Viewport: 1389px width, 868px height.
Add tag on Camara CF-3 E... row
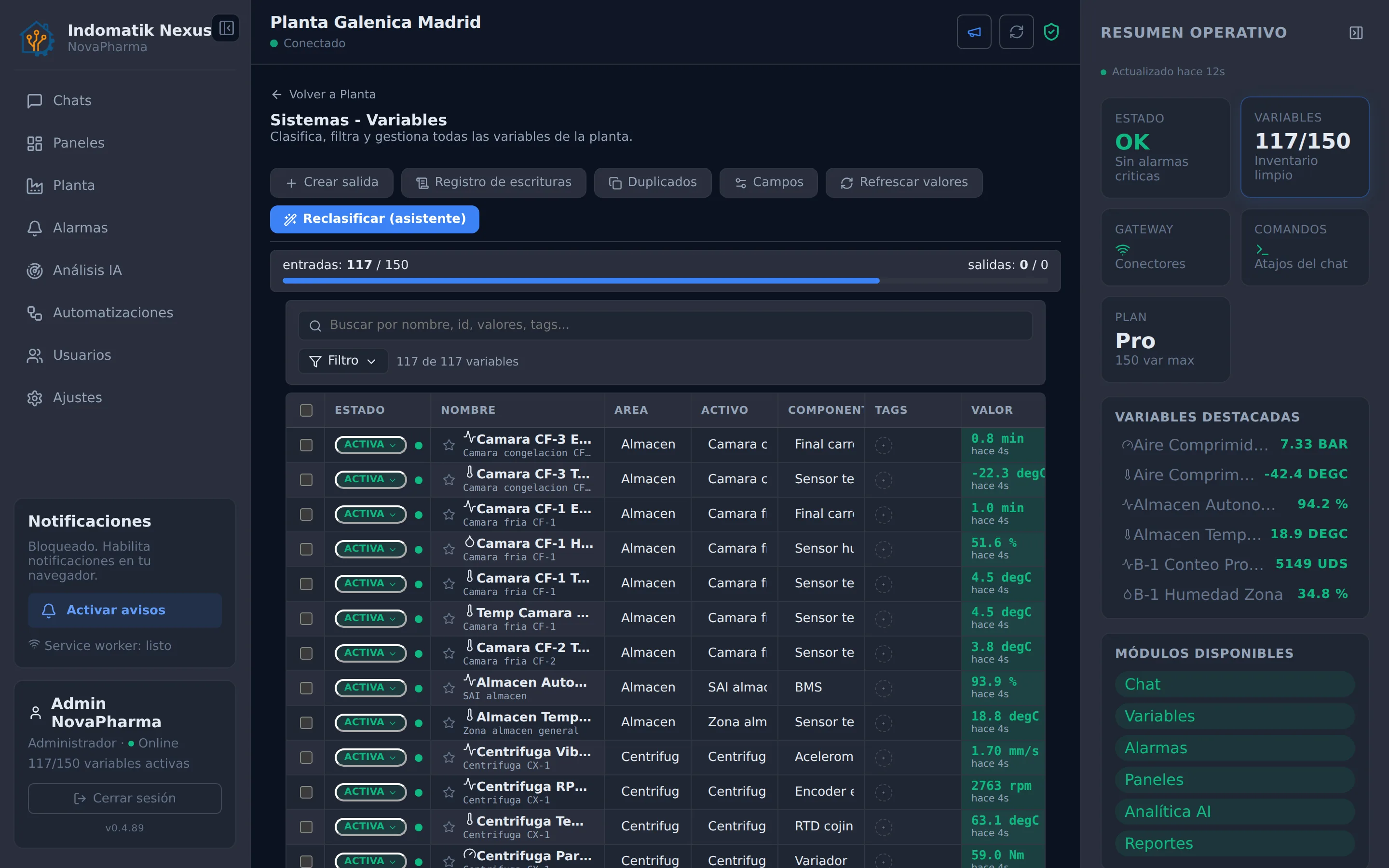(884, 445)
